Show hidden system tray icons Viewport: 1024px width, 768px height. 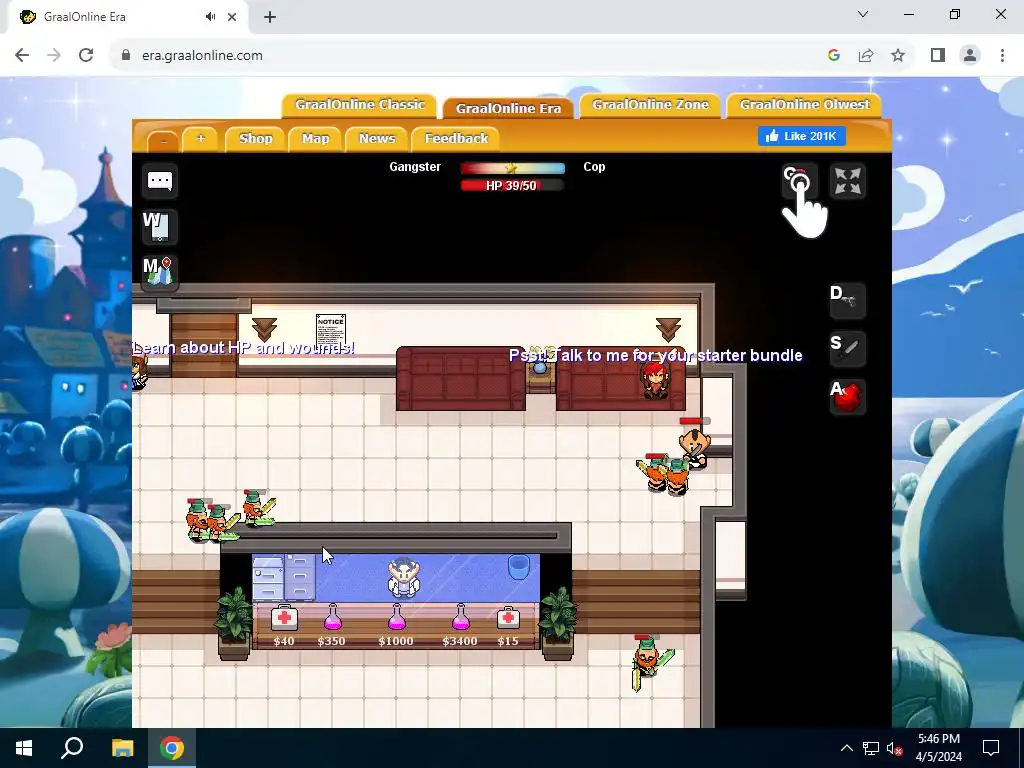(846, 748)
